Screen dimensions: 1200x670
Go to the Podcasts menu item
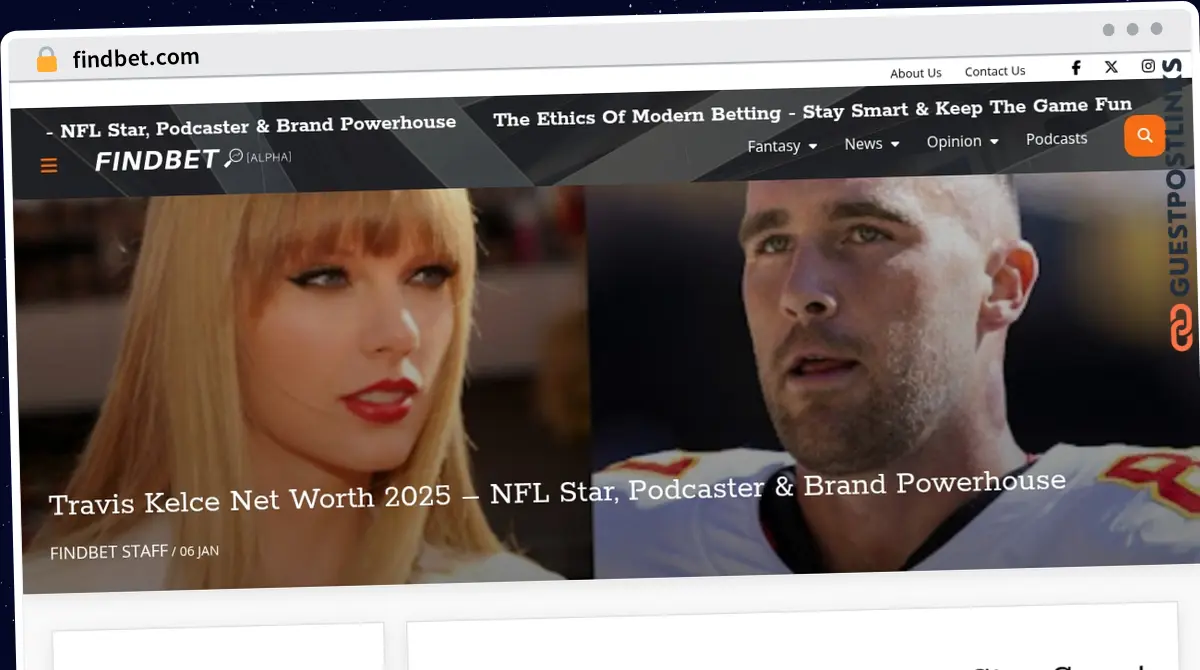pos(1056,139)
